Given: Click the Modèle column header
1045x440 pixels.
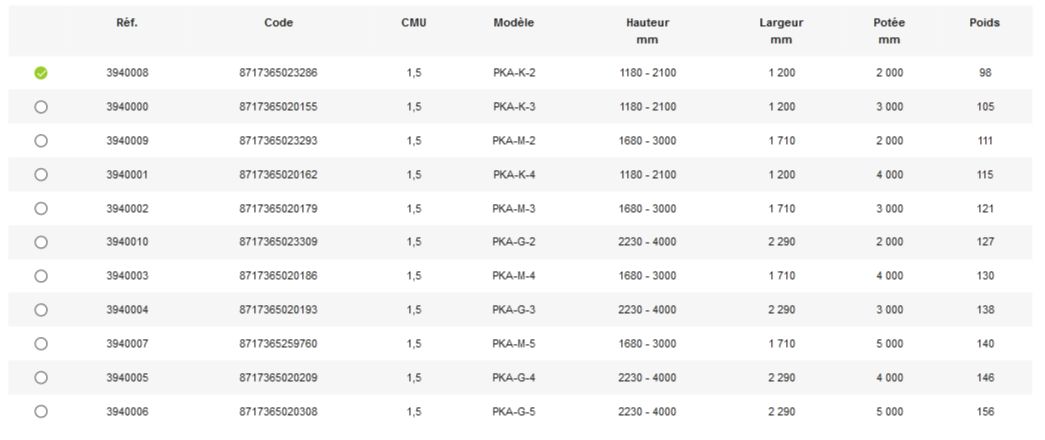Looking at the screenshot, I should pyautogui.click(x=514, y=23).
